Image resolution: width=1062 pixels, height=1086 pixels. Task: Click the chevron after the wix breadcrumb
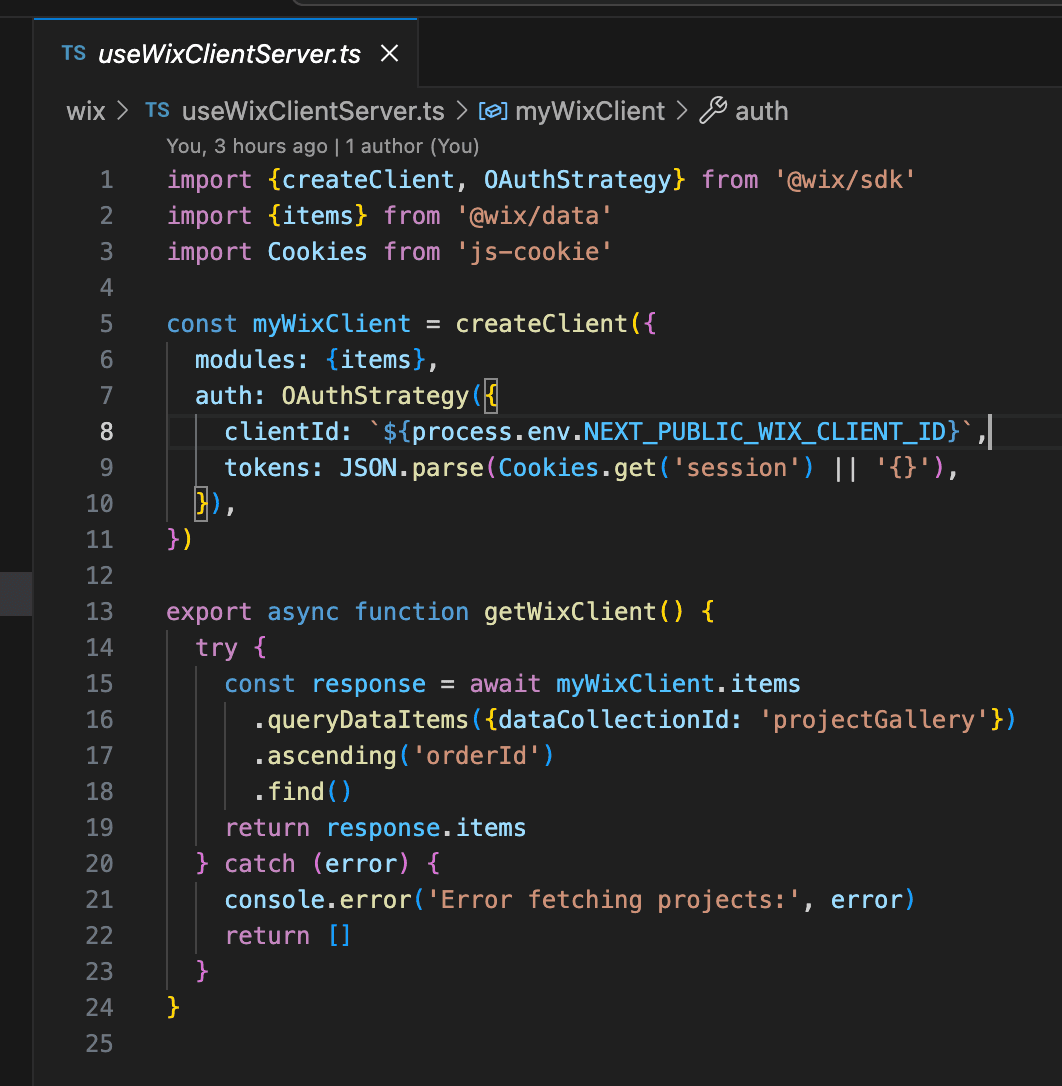coord(123,111)
